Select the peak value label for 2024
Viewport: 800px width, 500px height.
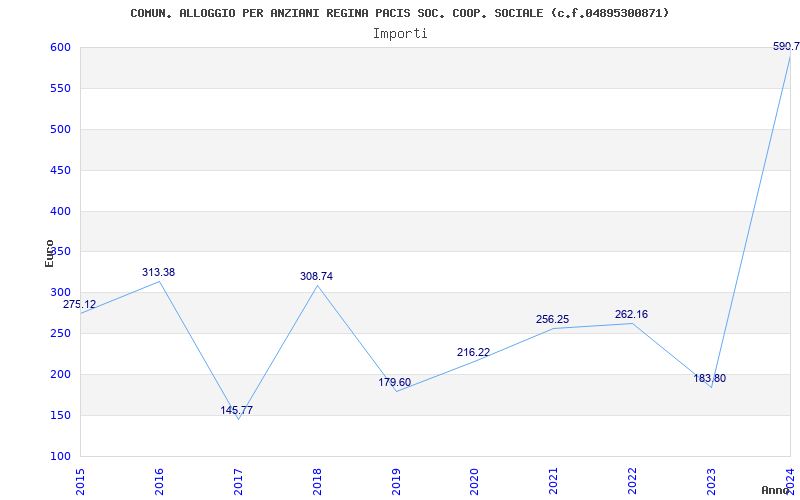pos(786,46)
